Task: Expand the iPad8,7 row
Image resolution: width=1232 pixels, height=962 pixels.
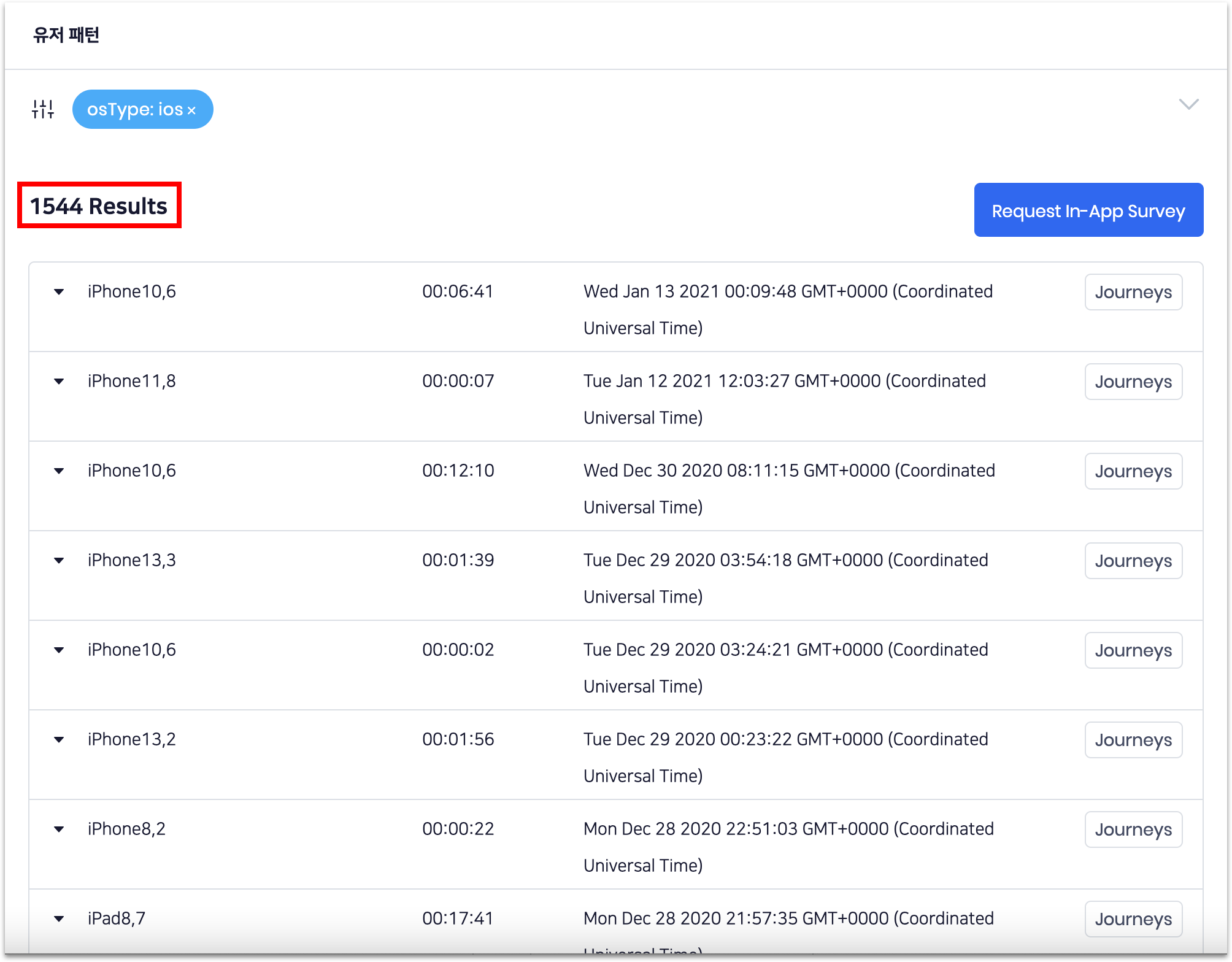Action: (x=59, y=919)
